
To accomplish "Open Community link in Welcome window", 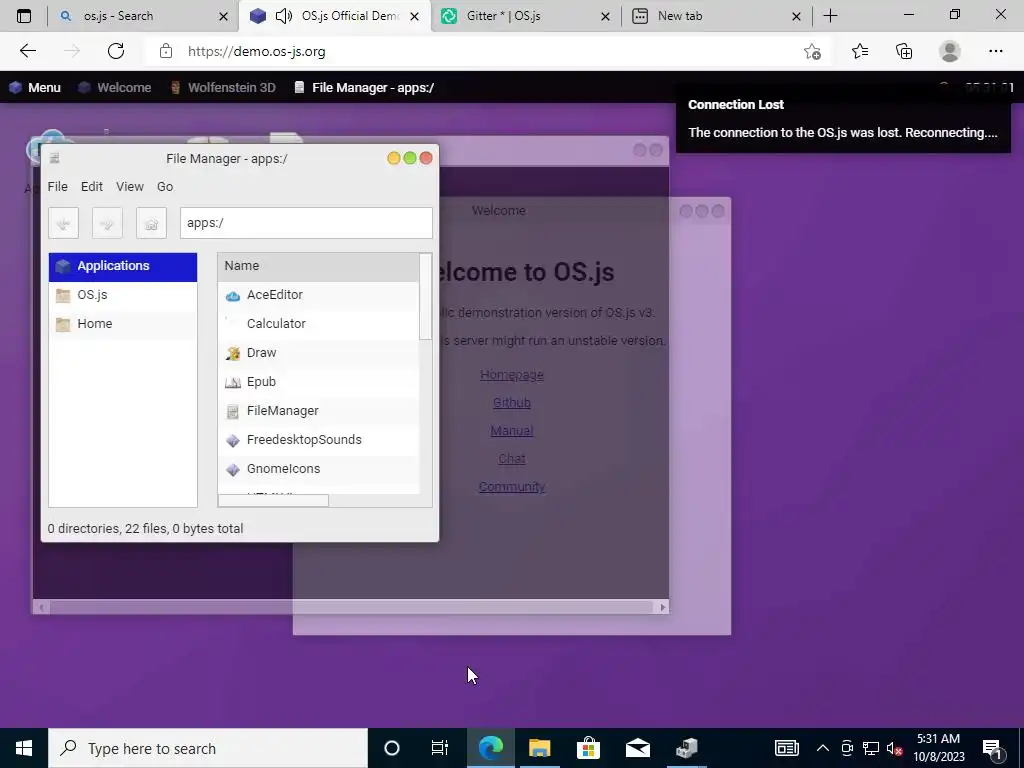I will coord(511,487).
